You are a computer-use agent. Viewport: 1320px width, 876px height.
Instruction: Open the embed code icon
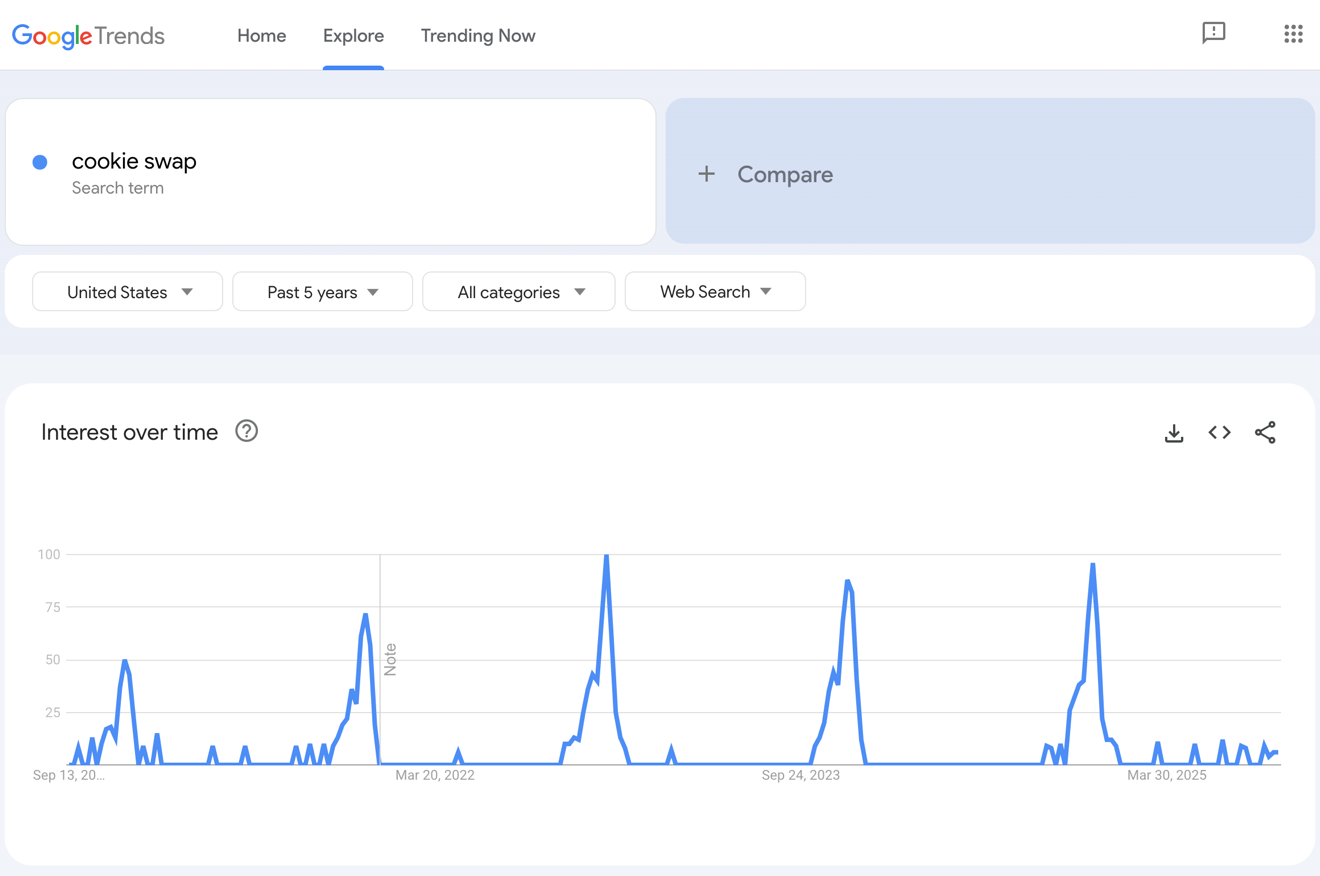pyautogui.click(x=1219, y=433)
